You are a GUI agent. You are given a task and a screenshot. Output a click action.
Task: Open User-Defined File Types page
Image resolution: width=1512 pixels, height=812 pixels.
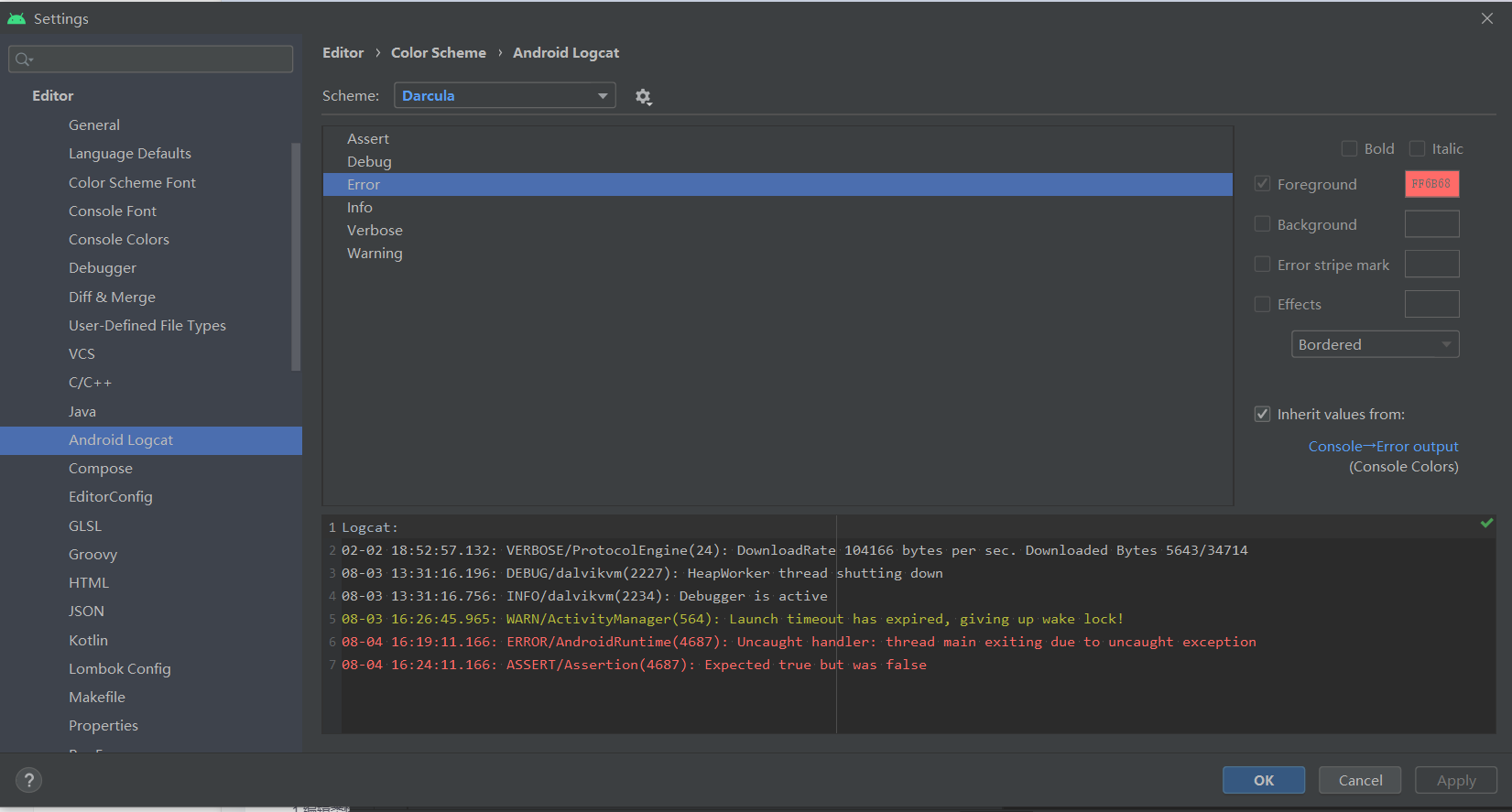click(147, 325)
